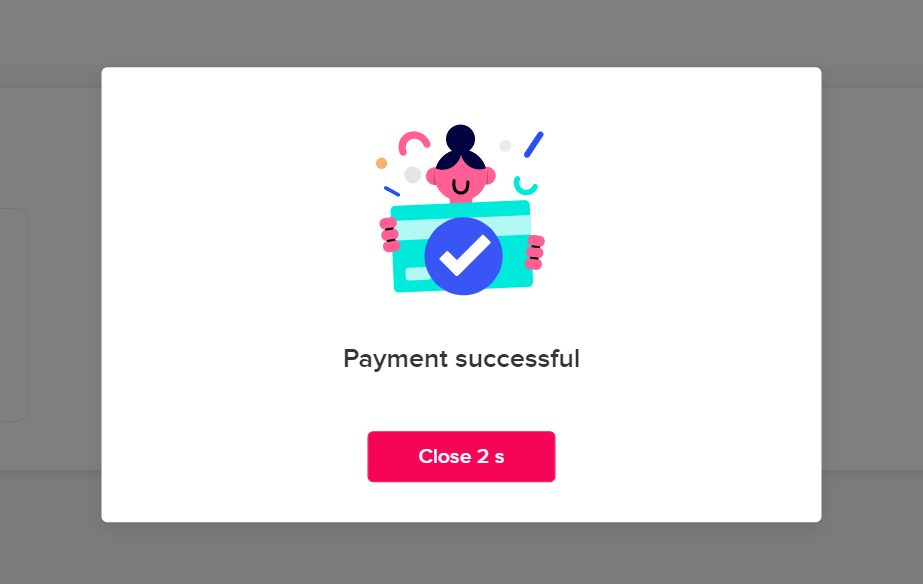This screenshot has width=923, height=584.
Task: Click the large gray confetti circle
Action: pyautogui.click(x=413, y=175)
